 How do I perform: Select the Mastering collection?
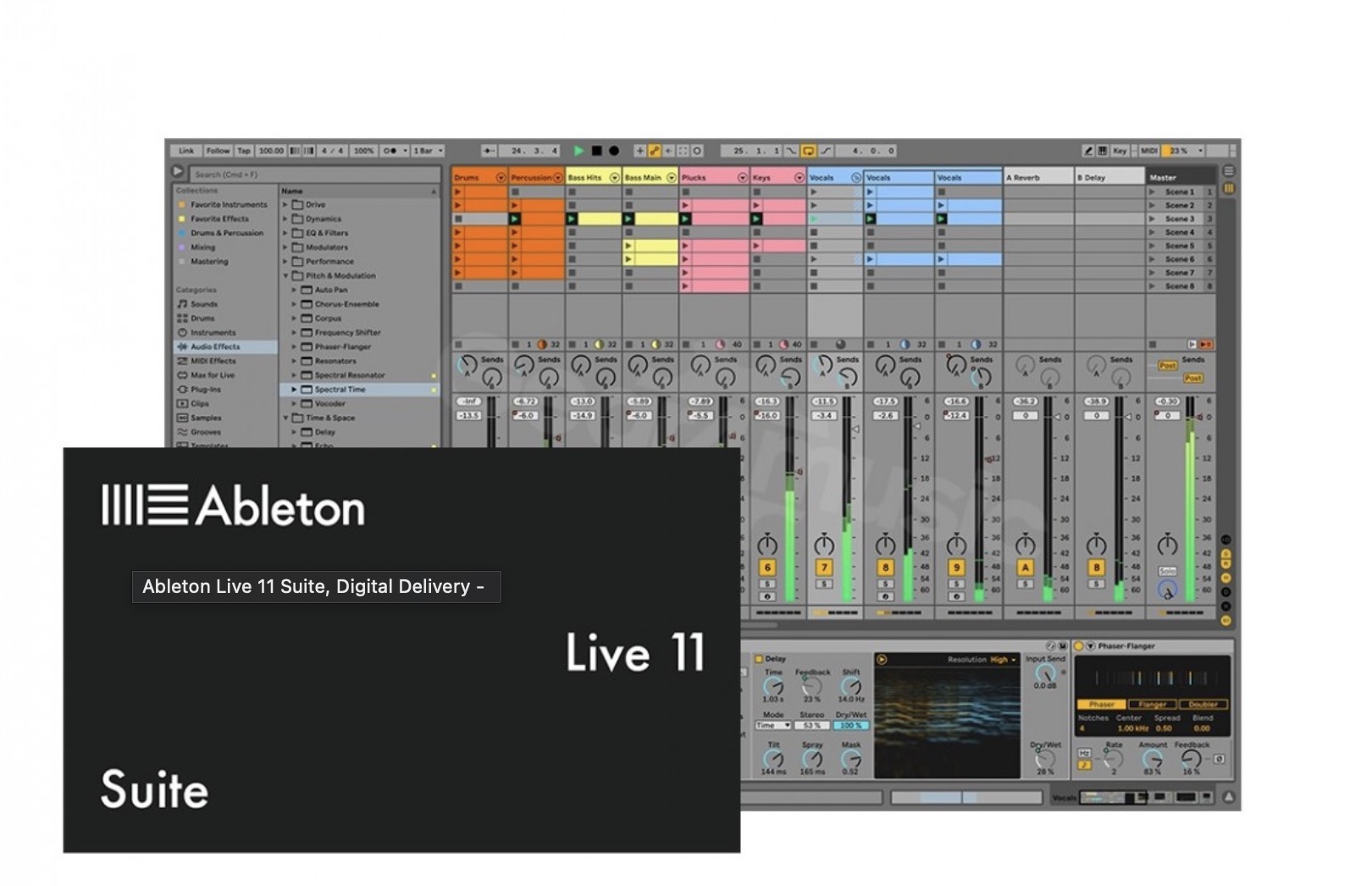tap(209, 262)
